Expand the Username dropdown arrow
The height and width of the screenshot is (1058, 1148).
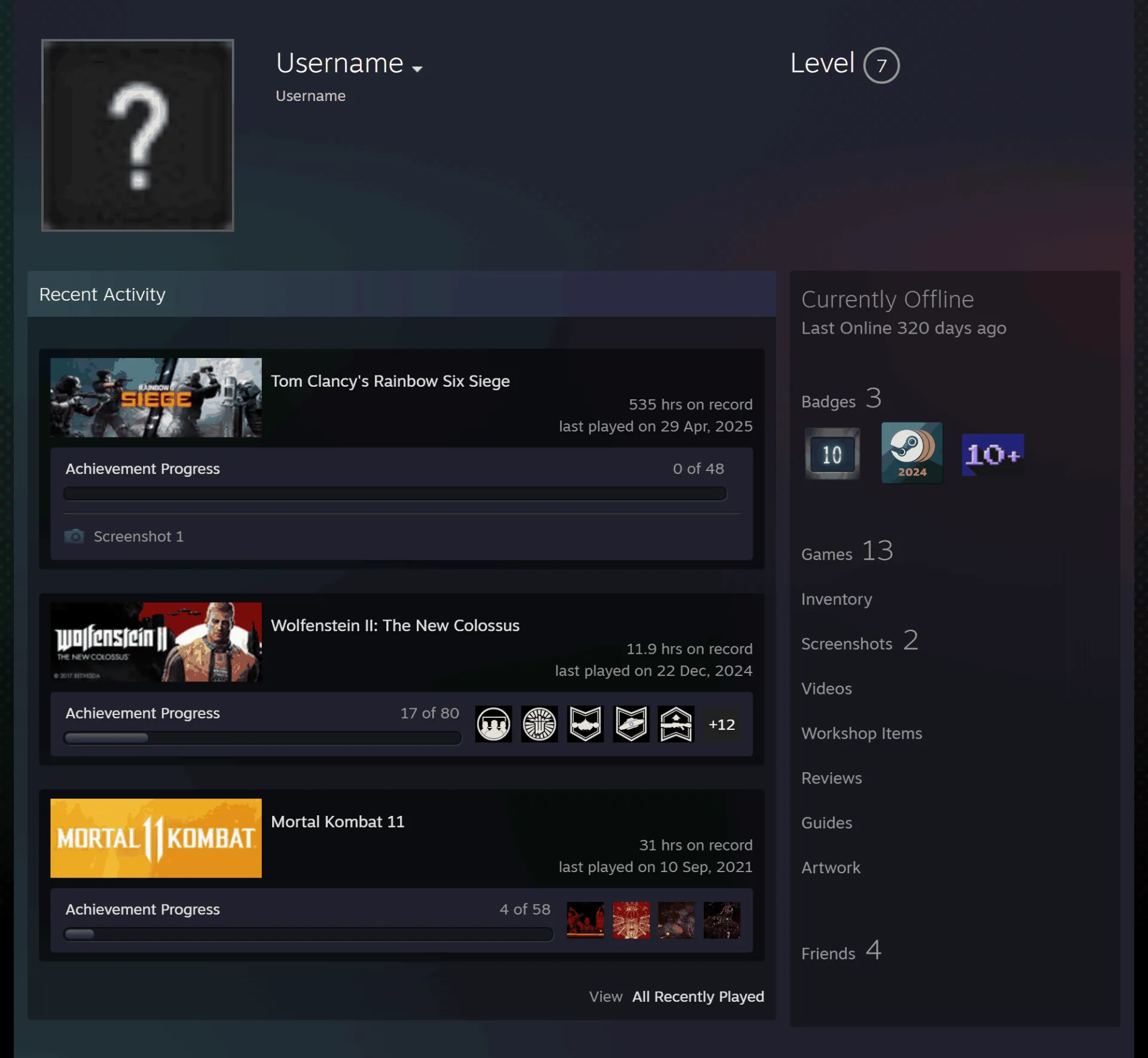[417, 69]
